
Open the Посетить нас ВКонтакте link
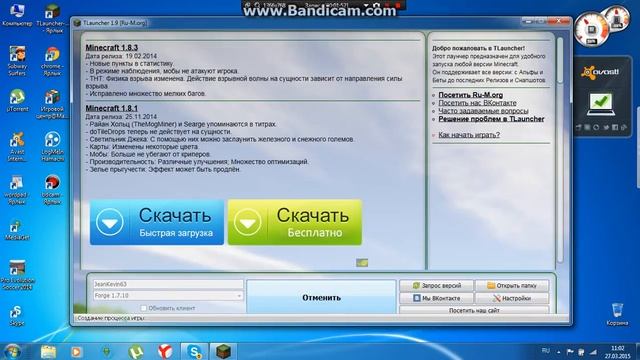pyautogui.click(x=477, y=103)
